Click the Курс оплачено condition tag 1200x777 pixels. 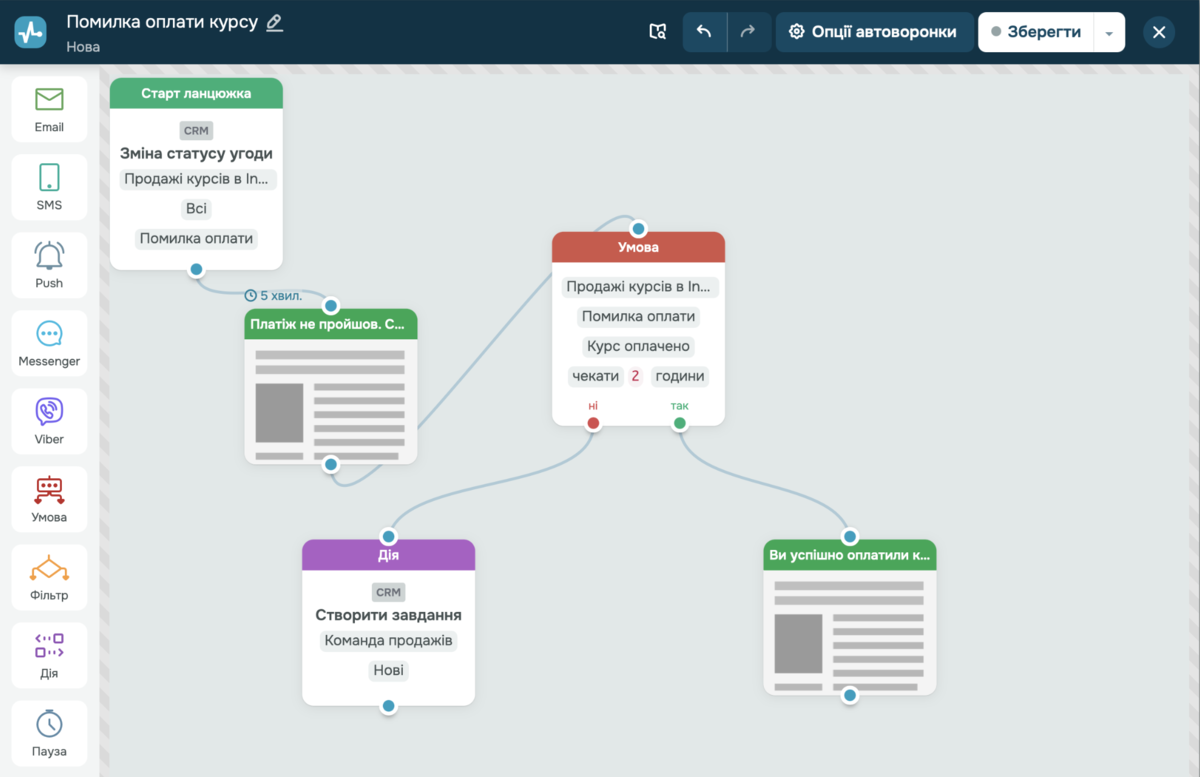(638, 346)
